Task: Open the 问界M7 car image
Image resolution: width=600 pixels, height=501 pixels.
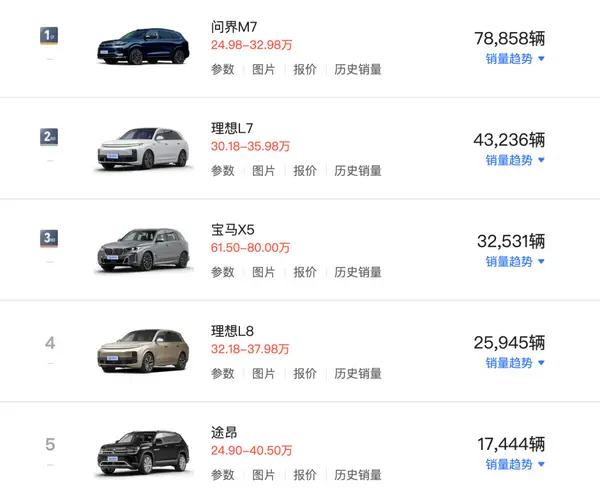Action: click(143, 46)
